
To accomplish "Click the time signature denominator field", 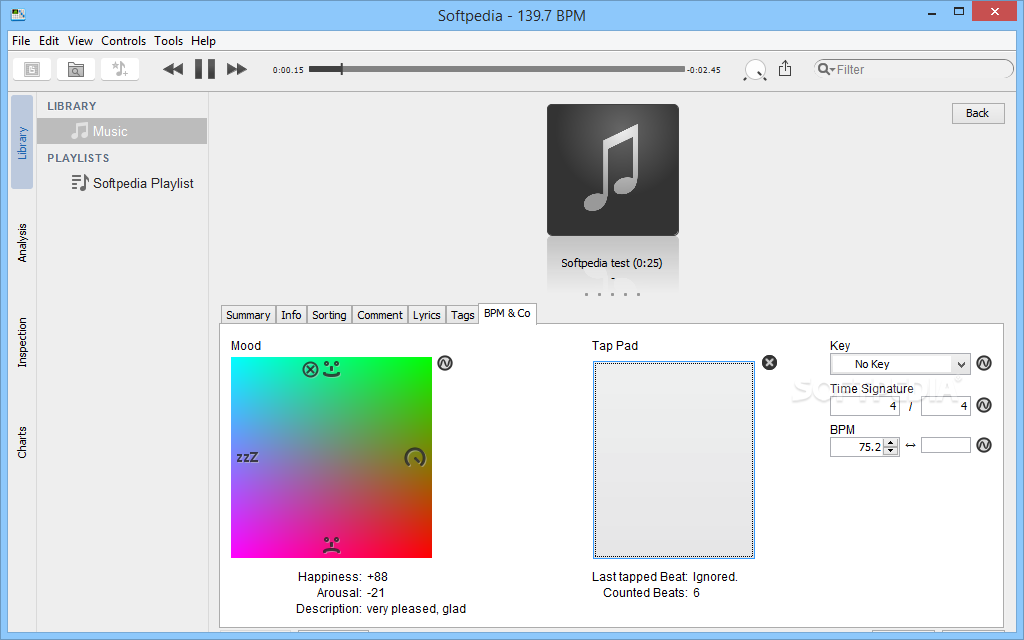I will 946,406.
